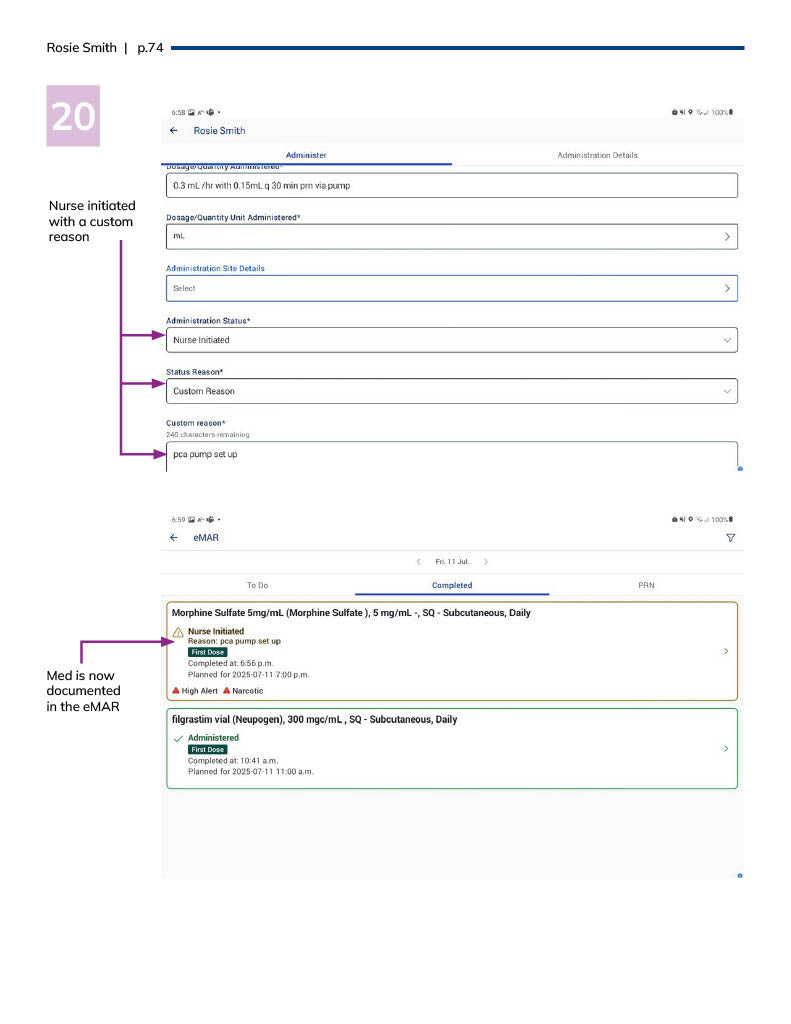Screen dimensions: 791x1024
Task: Go to previous day in eMAR date
Action: pyautogui.click(x=418, y=562)
